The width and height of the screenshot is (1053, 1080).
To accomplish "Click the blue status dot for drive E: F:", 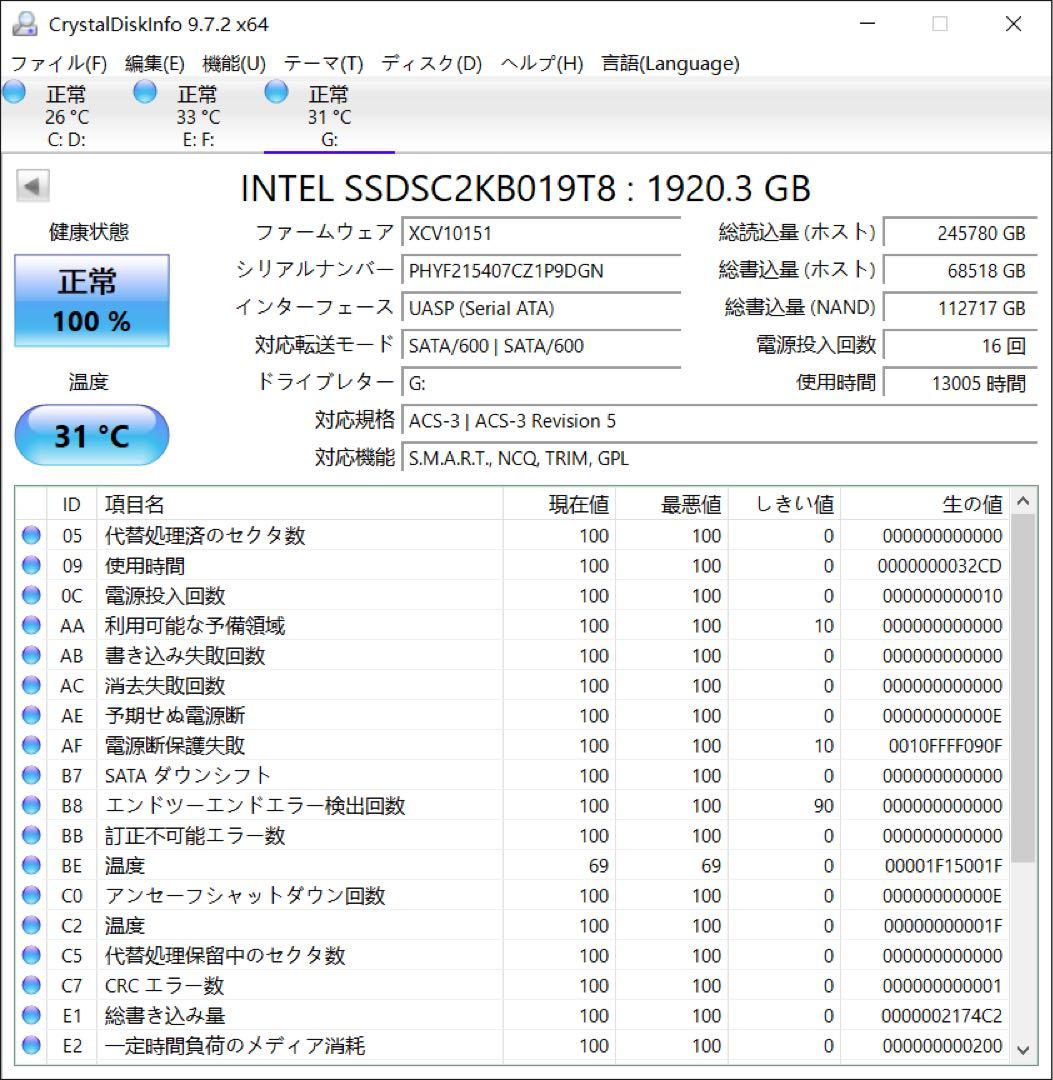I will point(145,91).
